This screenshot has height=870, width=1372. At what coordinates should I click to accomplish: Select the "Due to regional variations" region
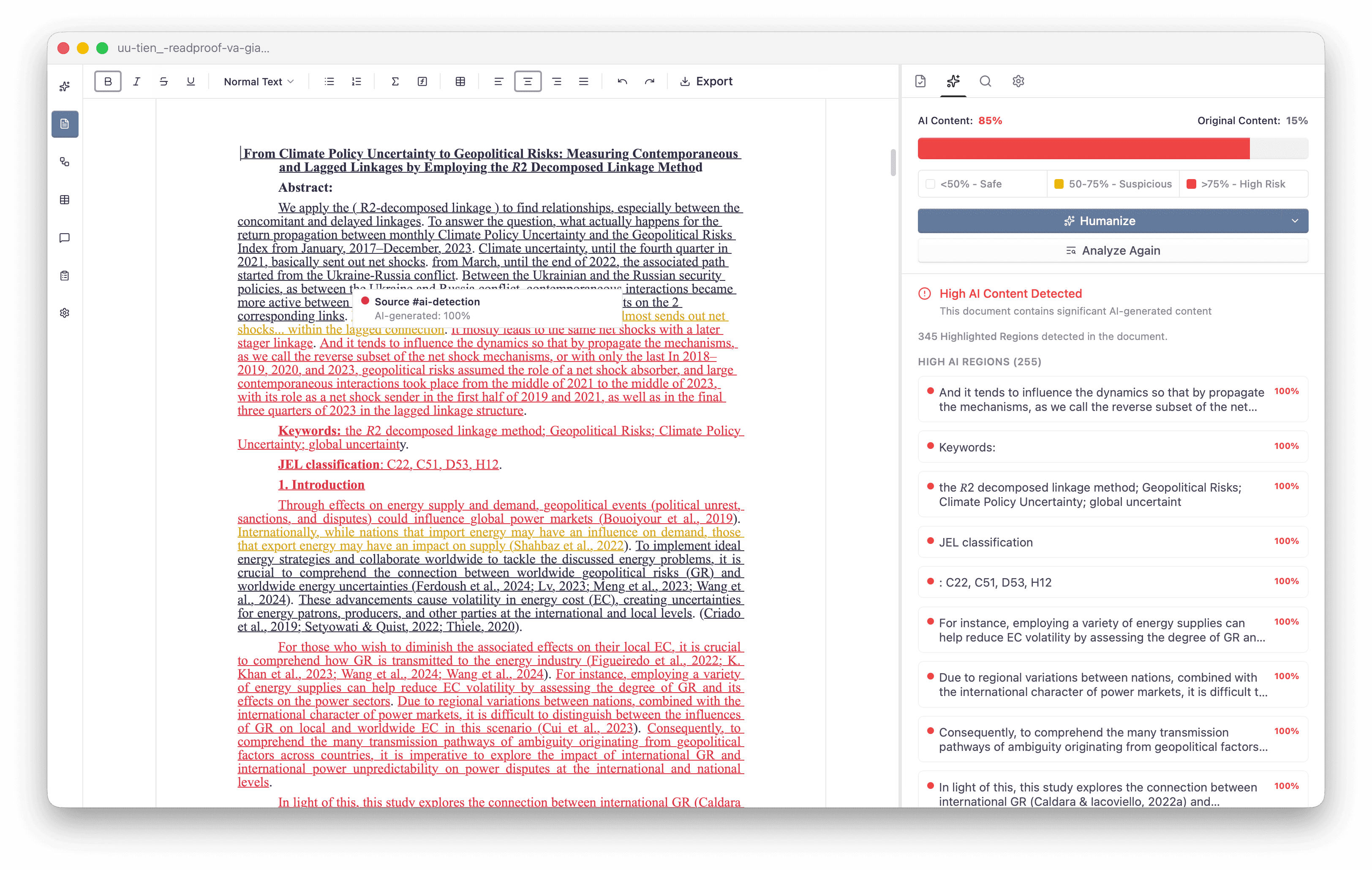(x=1112, y=685)
